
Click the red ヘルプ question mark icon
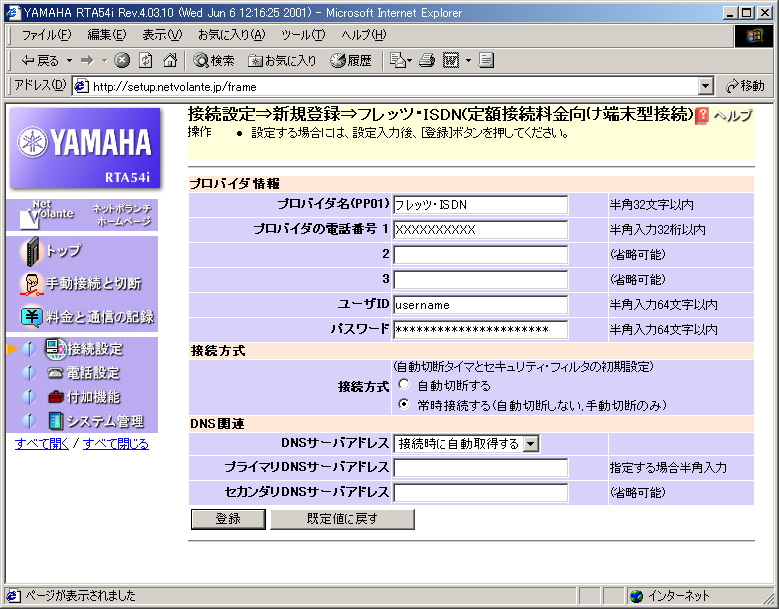click(702, 115)
